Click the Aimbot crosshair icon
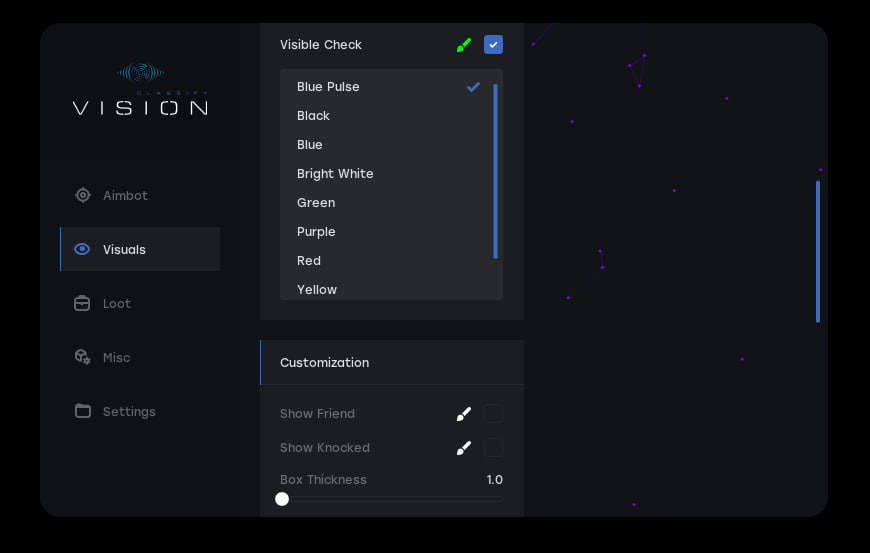 pyautogui.click(x=83, y=195)
